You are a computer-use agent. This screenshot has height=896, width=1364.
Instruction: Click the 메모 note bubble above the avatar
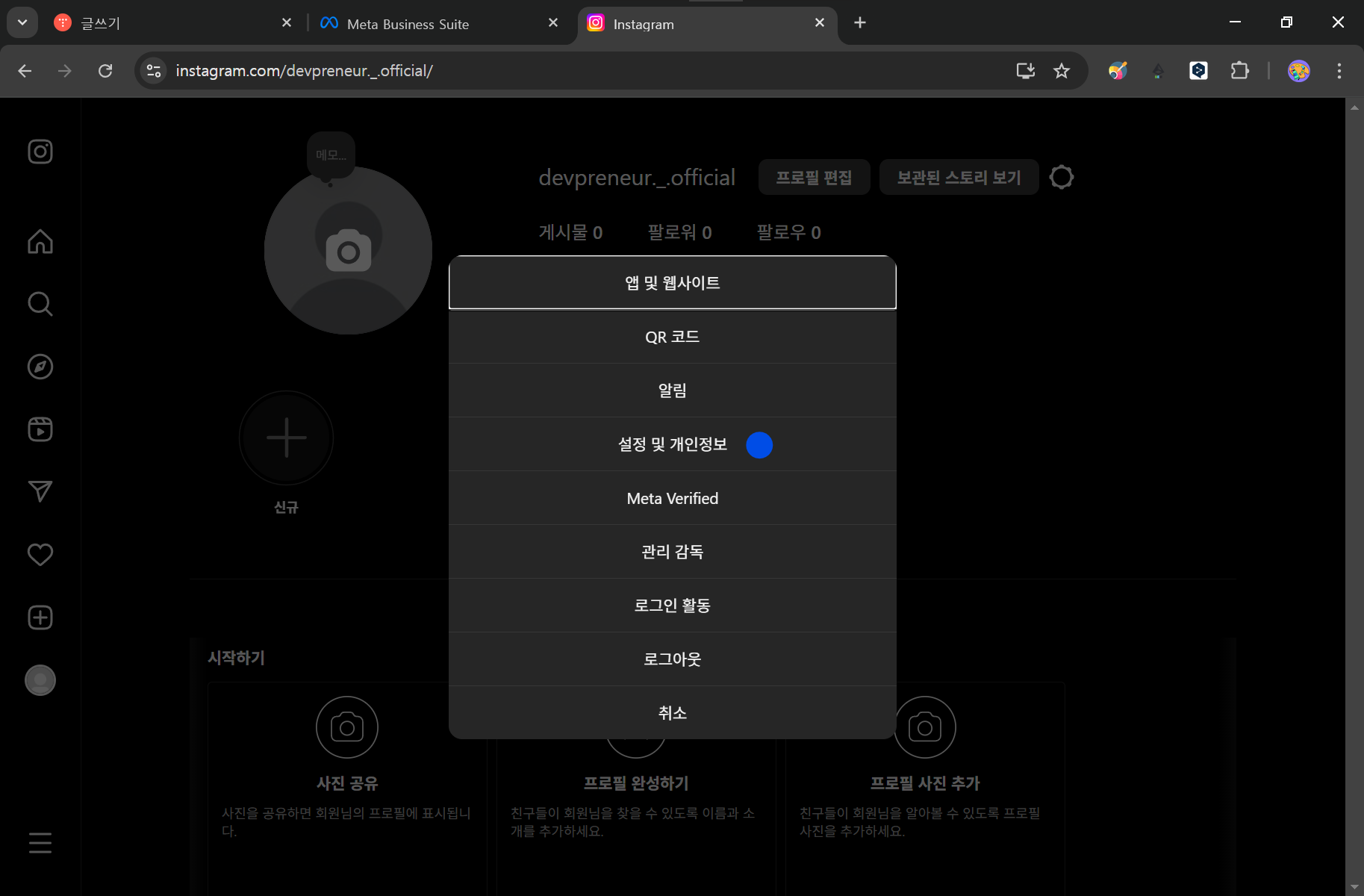331,155
